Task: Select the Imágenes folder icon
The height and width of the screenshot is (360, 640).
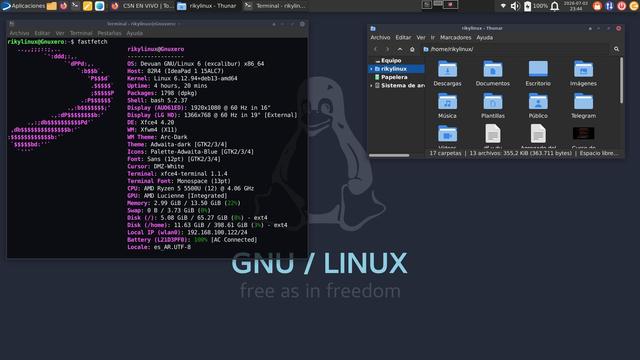Action: 583,69
